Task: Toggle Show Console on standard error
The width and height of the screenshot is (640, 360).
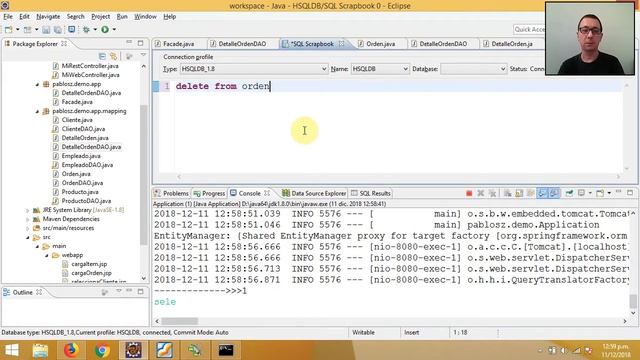Action: point(554,193)
